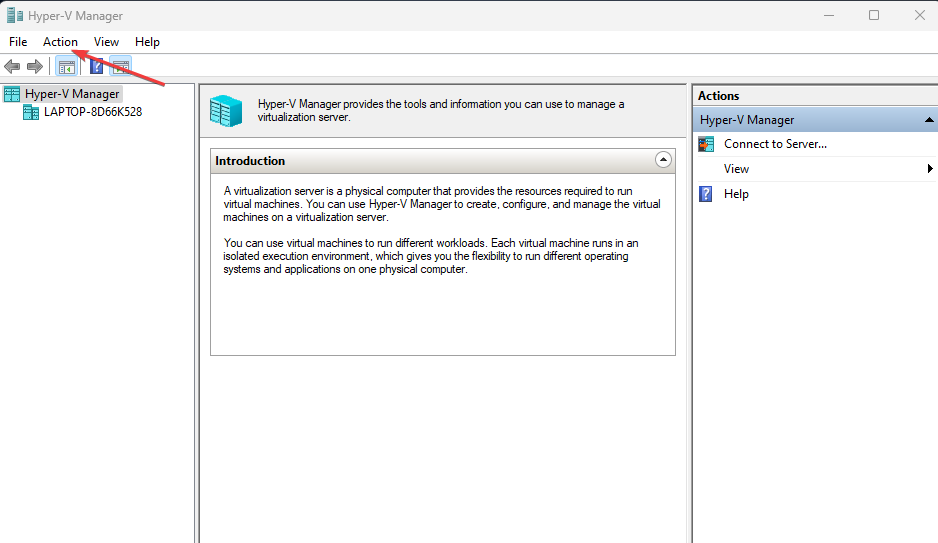
Task: Toggle the console tree pane icon
Action: click(66, 66)
